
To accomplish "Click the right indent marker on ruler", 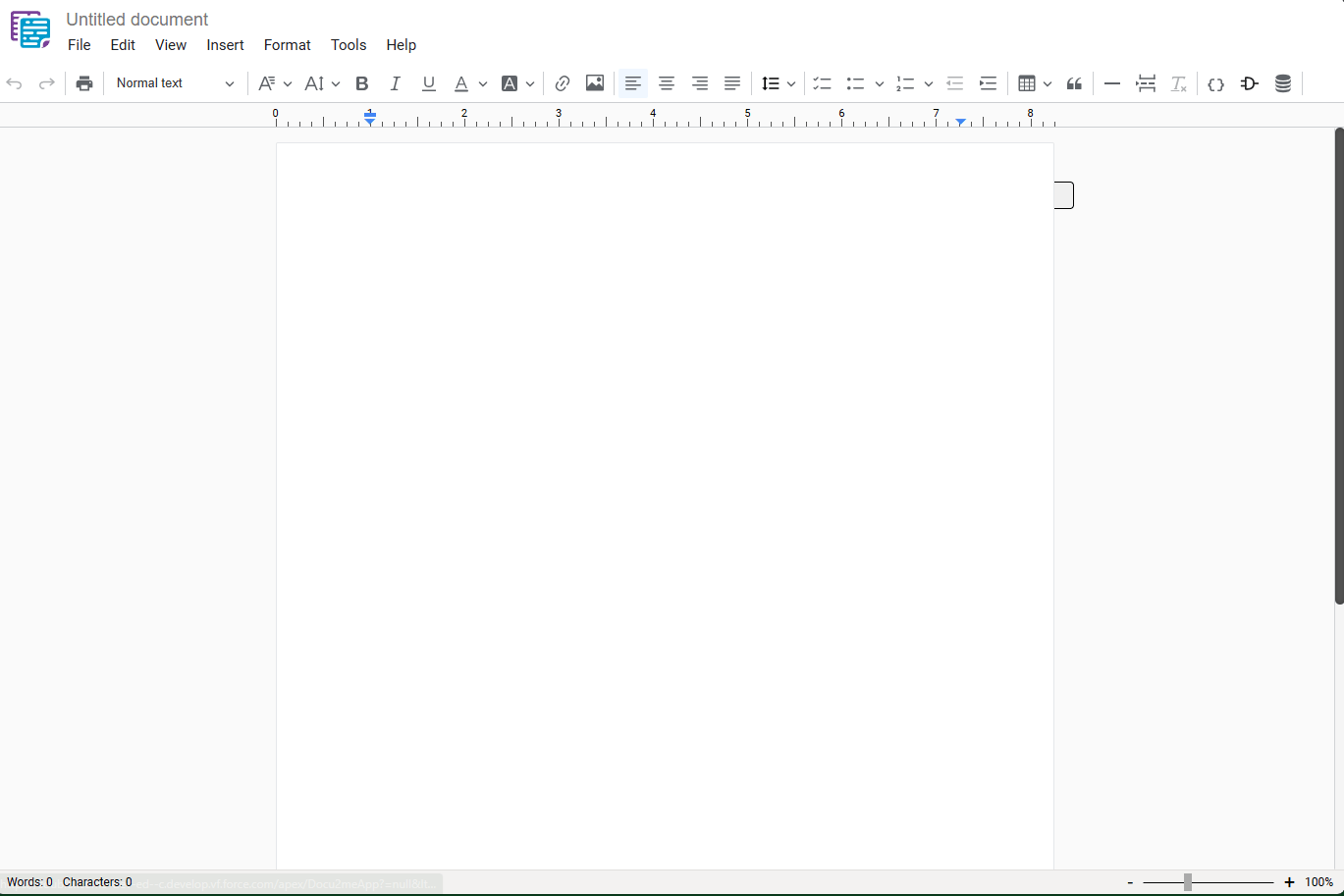I will pos(961,122).
